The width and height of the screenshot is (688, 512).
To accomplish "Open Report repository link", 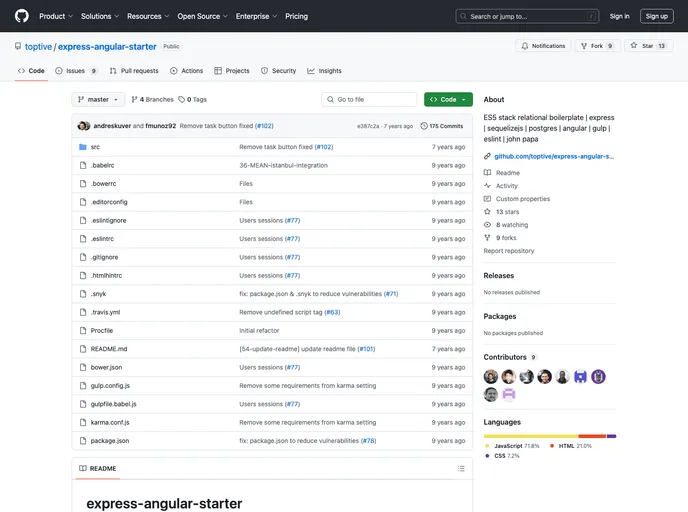I will point(509,251).
